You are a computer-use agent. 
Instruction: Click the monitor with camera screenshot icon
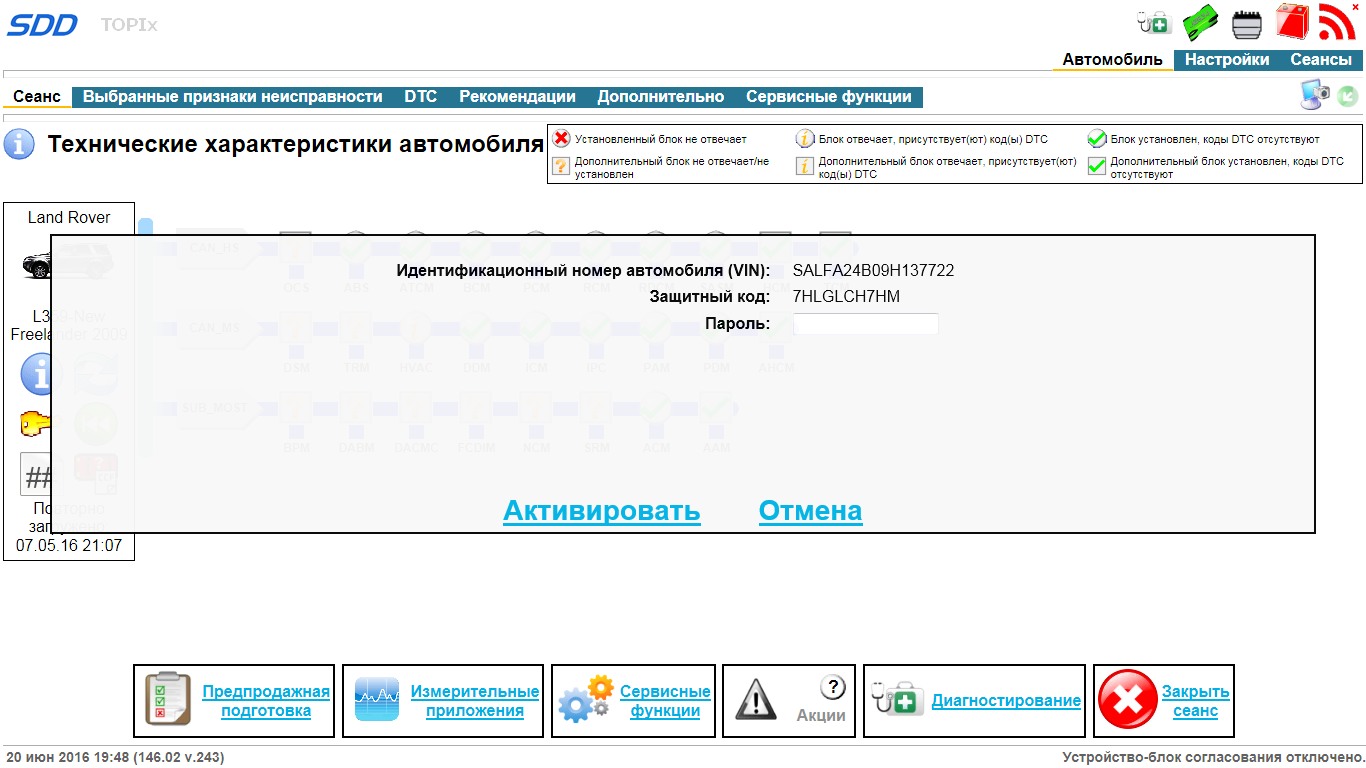(x=1314, y=94)
